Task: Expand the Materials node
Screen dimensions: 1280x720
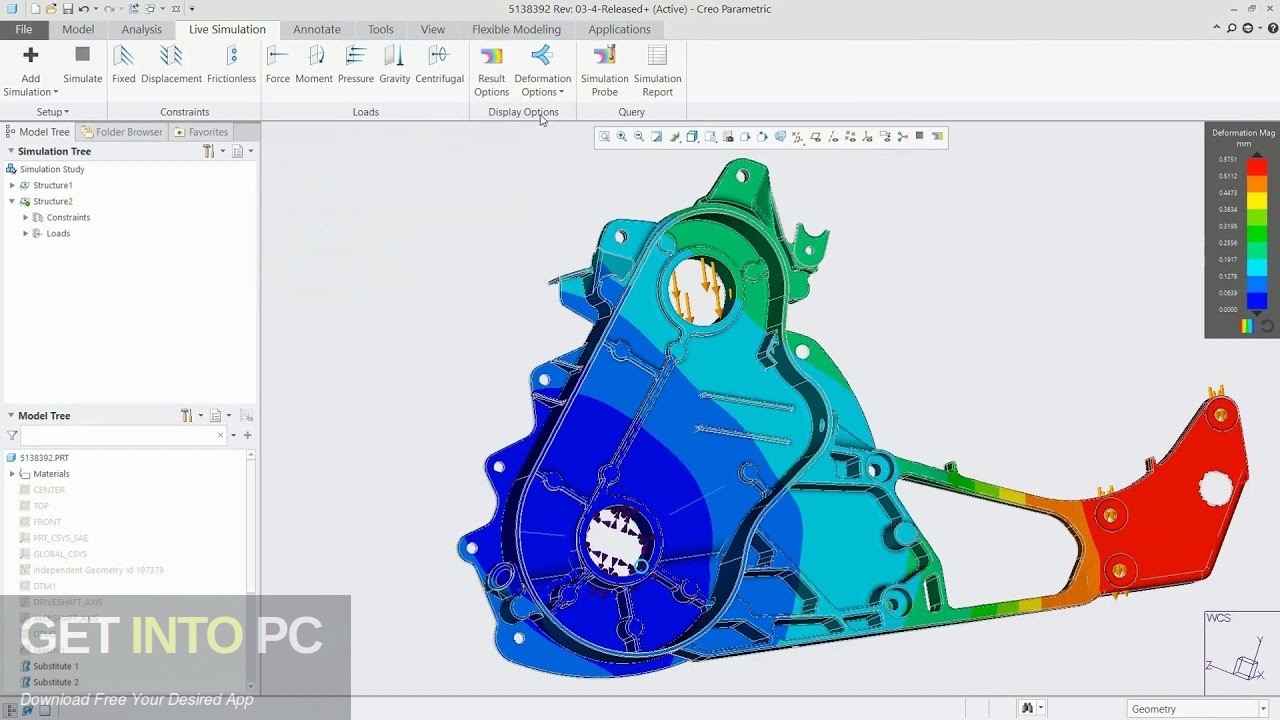Action: click(12, 474)
